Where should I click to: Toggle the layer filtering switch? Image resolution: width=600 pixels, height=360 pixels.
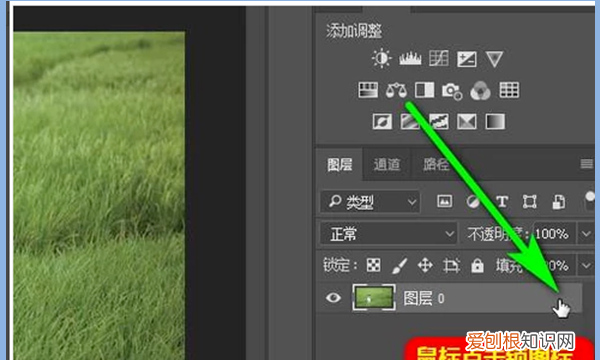(x=590, y=200)
